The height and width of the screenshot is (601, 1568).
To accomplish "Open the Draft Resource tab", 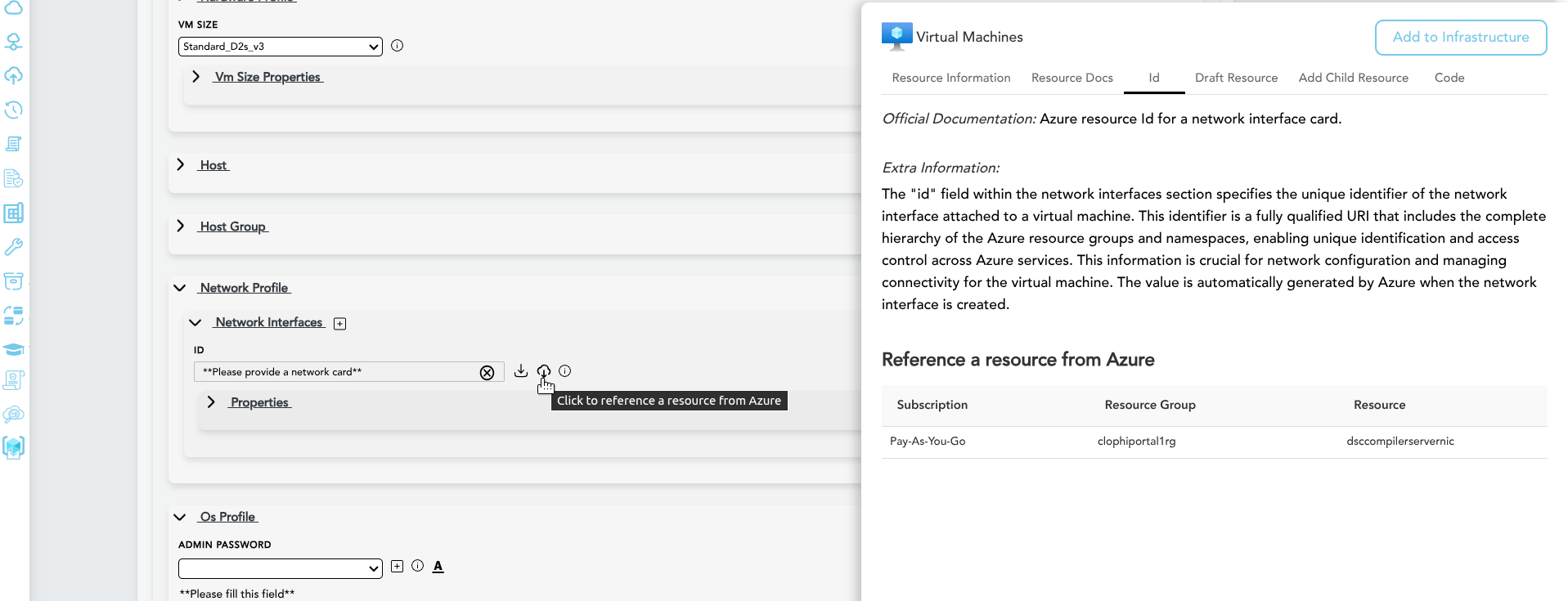I will (1236, 78).
